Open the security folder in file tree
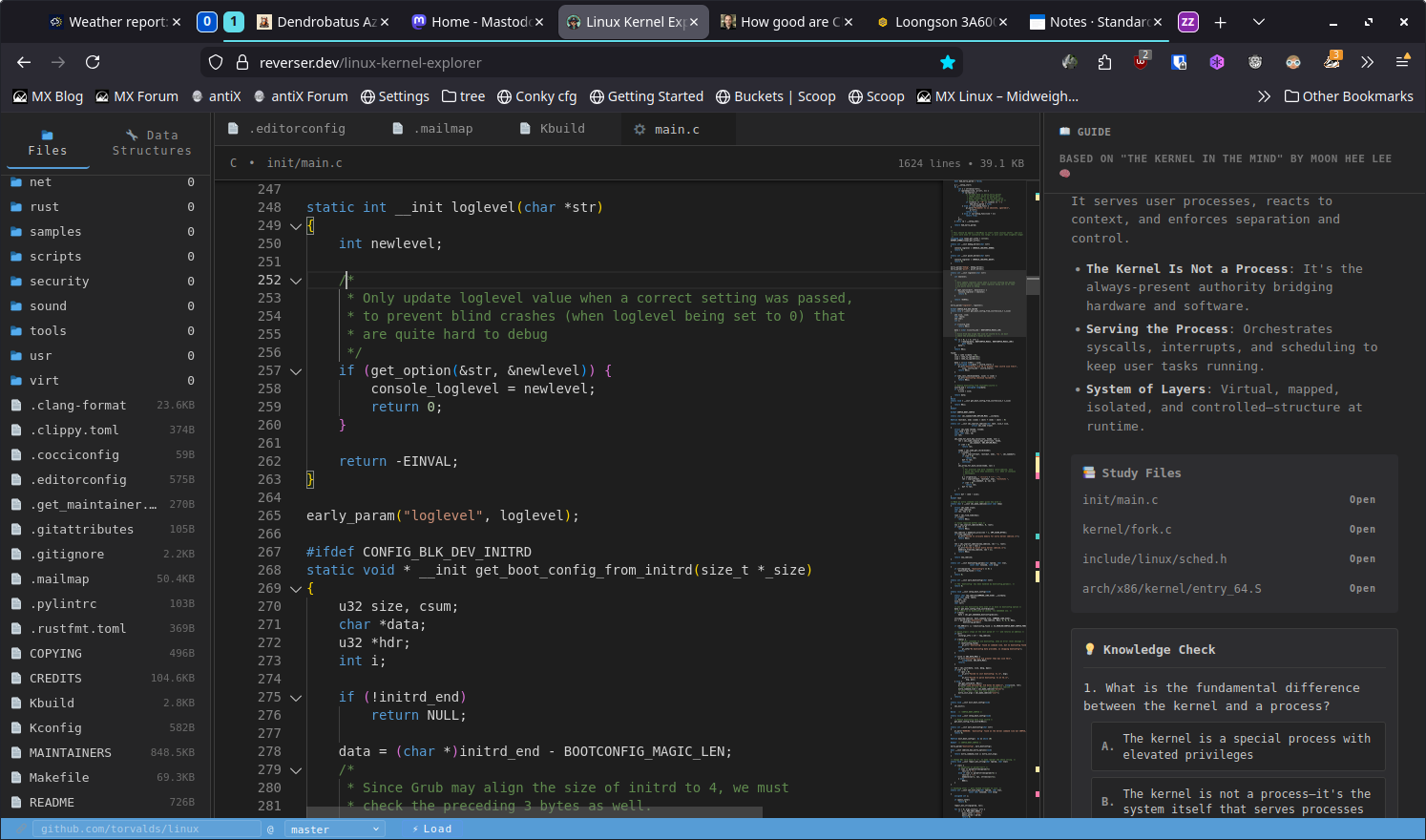This screenshot has width=1426, height=840. click(x=59, y=282)
